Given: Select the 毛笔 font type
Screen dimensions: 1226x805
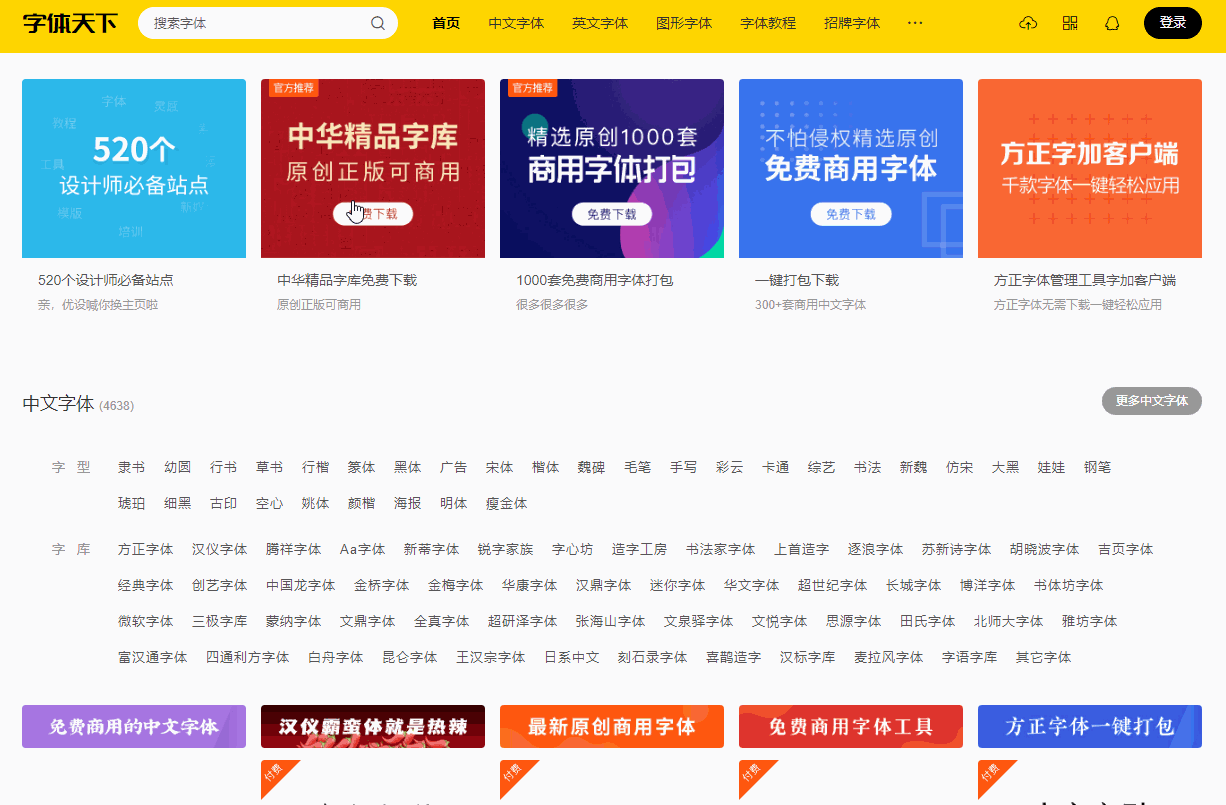Looking at the screenshot, I should 637,467.
